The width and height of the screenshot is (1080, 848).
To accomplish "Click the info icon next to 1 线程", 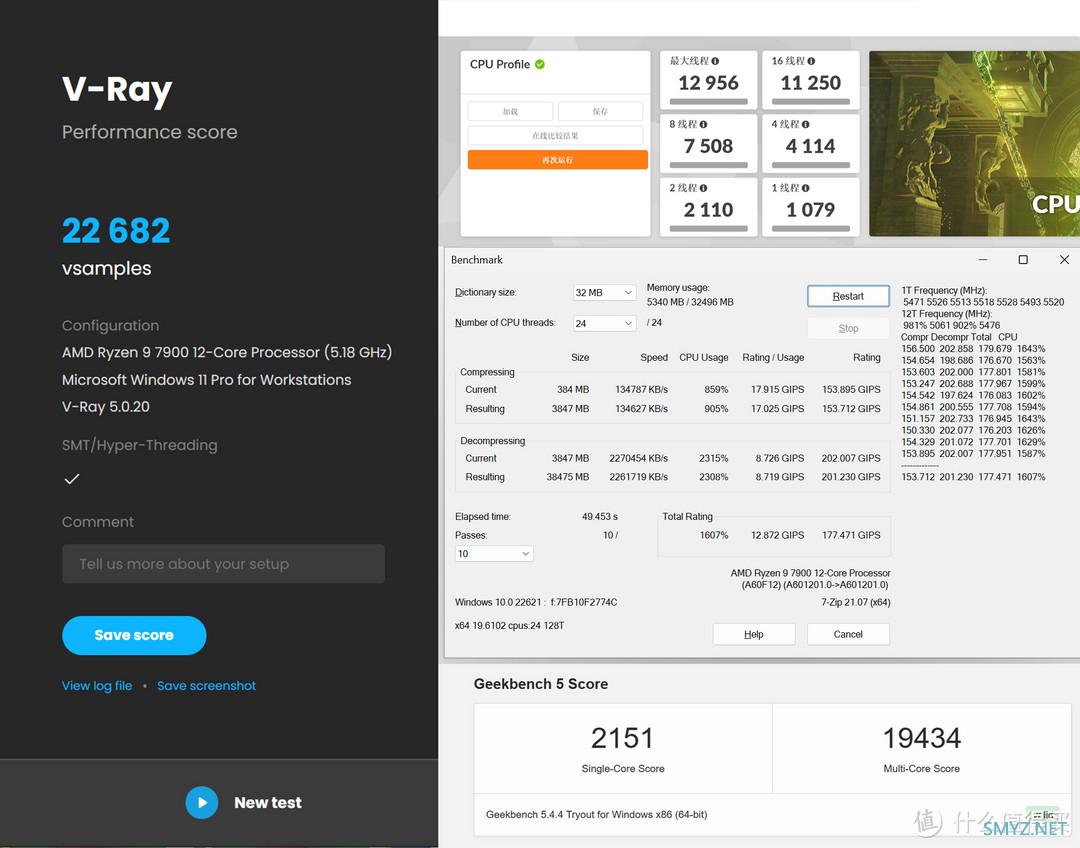I will (805, 187).
